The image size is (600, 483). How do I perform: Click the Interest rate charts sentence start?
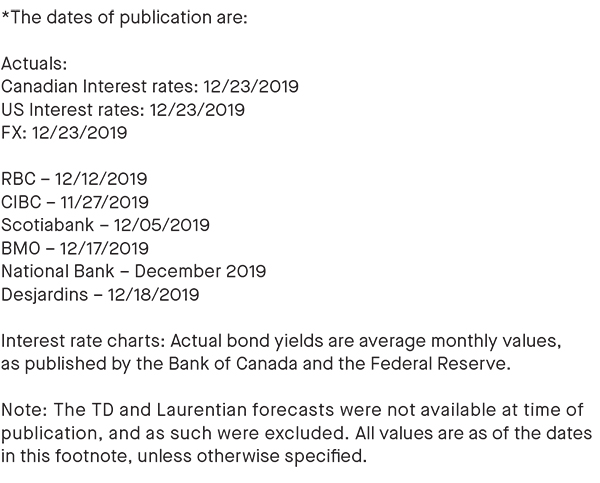coord(83,341)
